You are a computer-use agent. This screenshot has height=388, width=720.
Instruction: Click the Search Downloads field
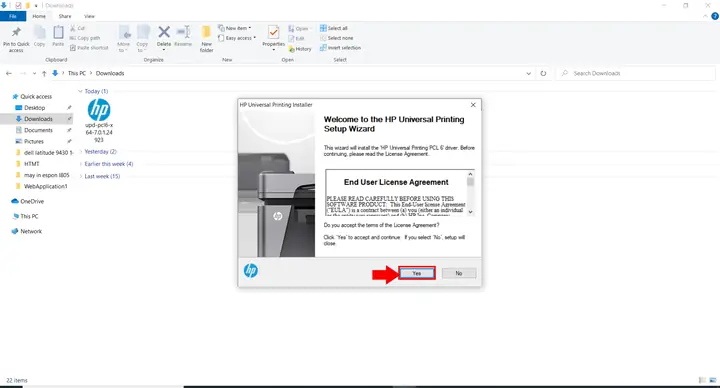click(636, 73)
